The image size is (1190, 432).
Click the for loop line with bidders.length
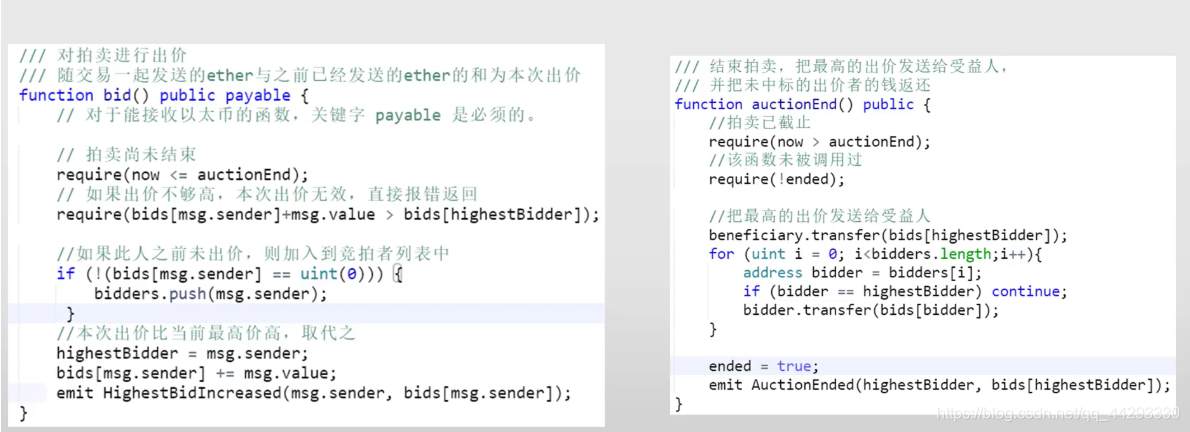(877, 254)
